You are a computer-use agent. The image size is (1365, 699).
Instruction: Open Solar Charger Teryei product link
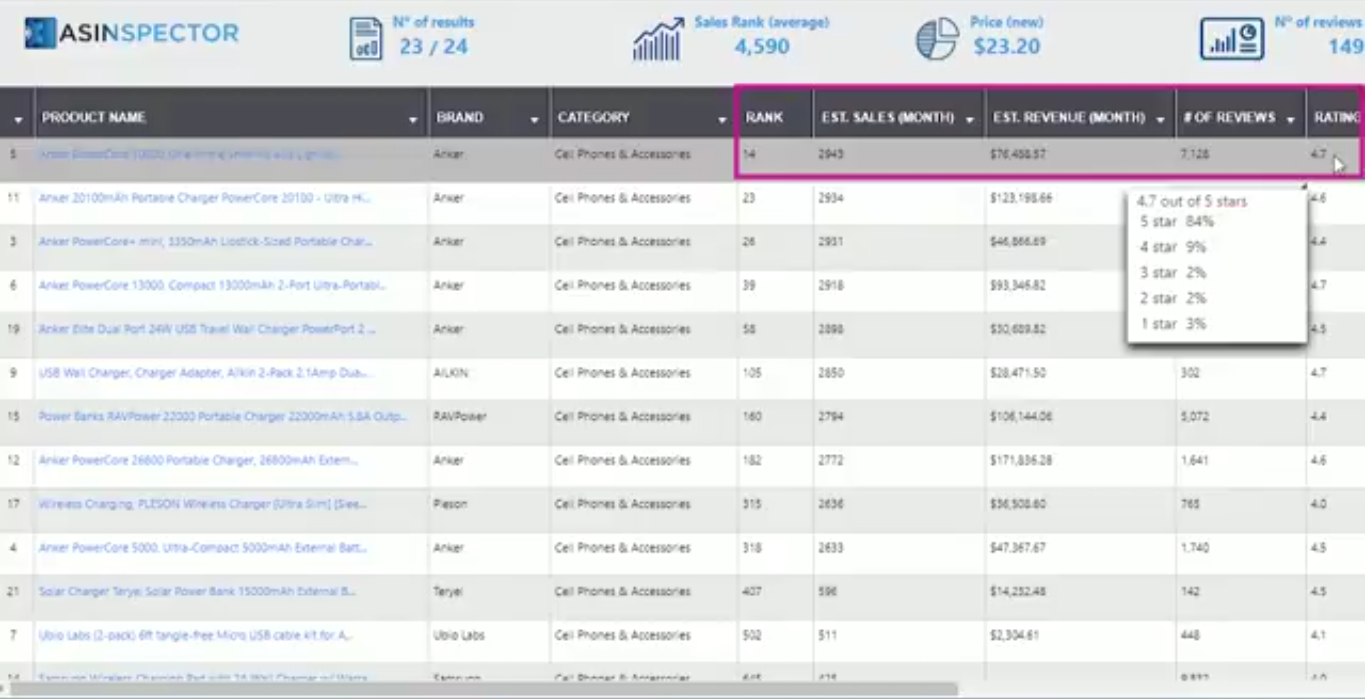pos(197,591)
